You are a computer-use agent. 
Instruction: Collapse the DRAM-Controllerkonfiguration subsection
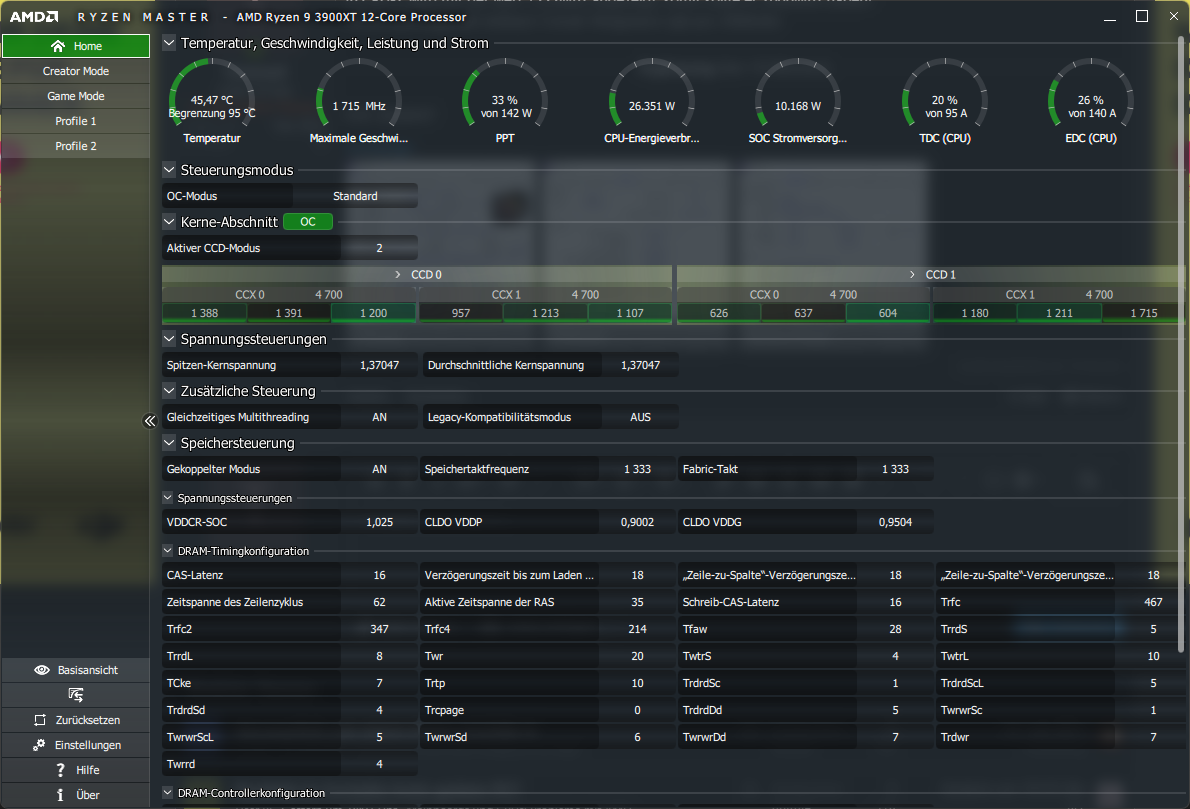click(168, 793)
